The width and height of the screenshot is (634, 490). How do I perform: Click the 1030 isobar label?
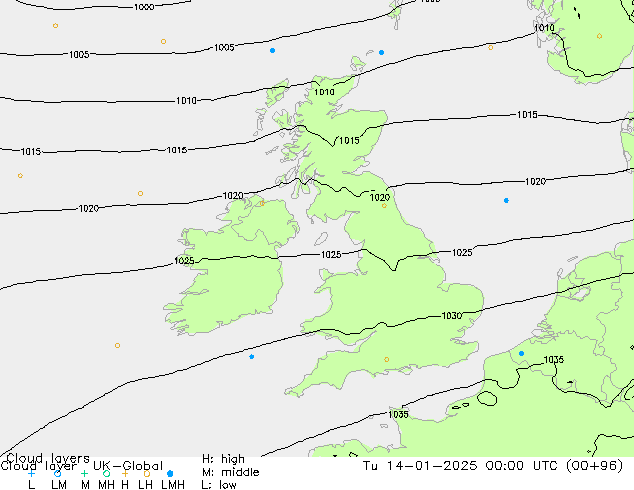[x=452, y=316]
